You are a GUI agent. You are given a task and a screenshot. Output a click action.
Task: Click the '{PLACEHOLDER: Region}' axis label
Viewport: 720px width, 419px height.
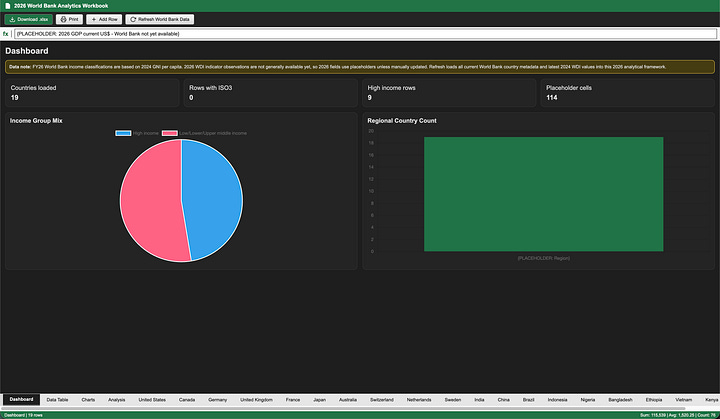tap(544, 258)
